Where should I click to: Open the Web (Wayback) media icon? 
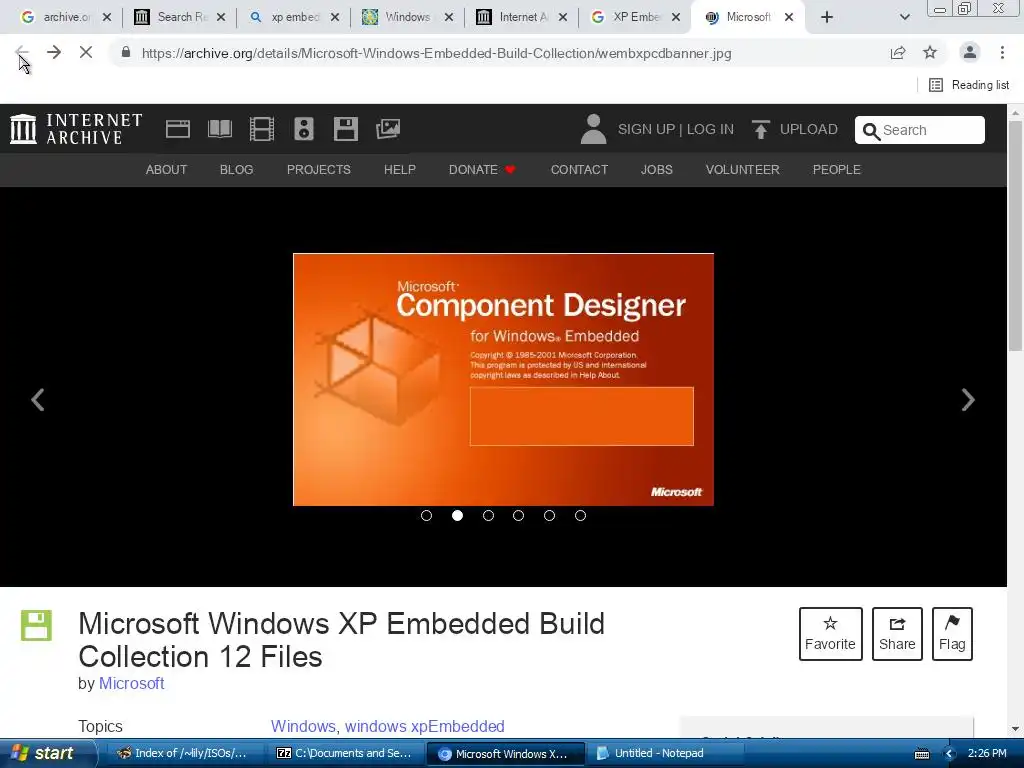tap(178, 129)
